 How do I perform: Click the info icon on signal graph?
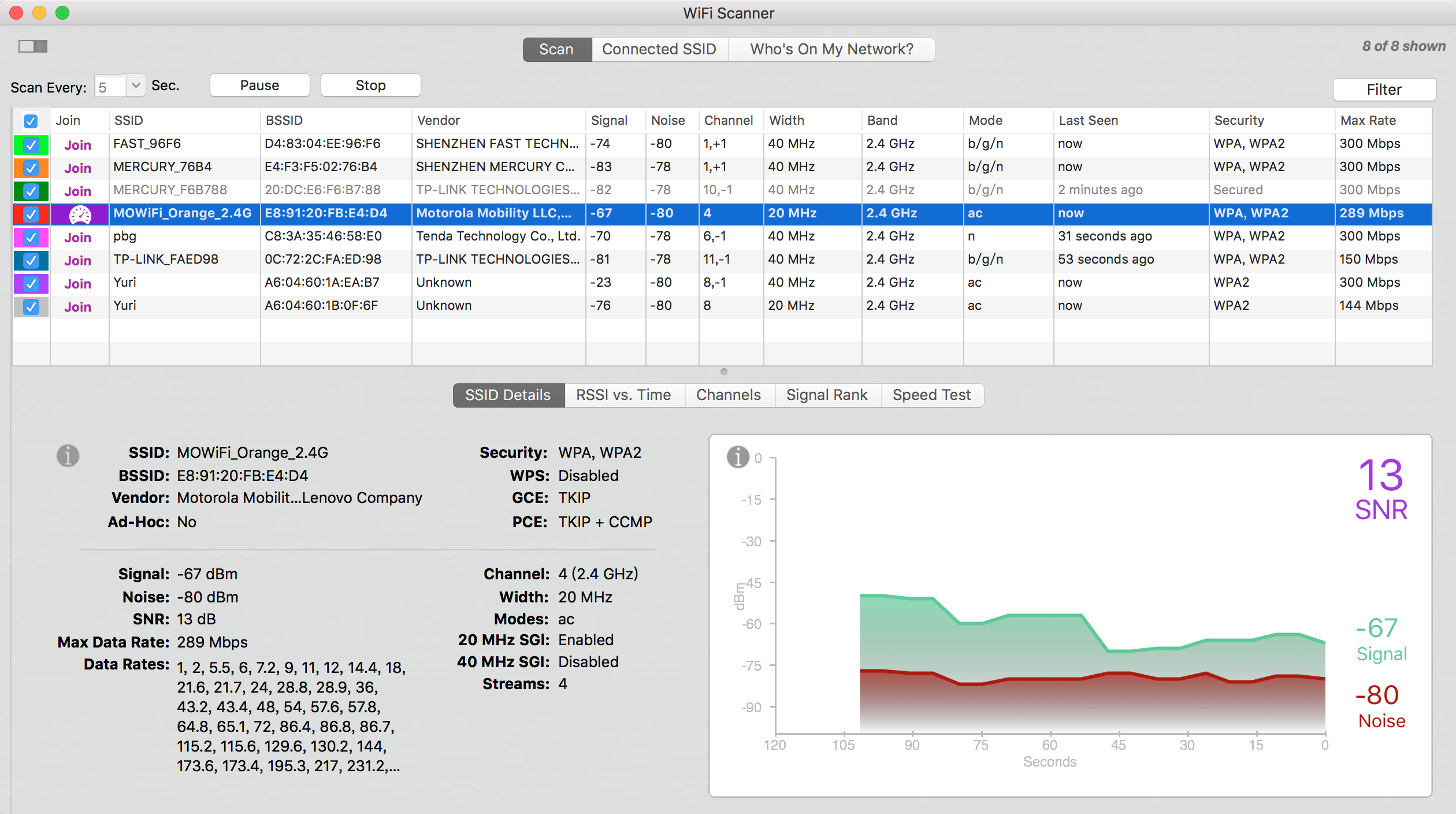(x=737, y=457)
